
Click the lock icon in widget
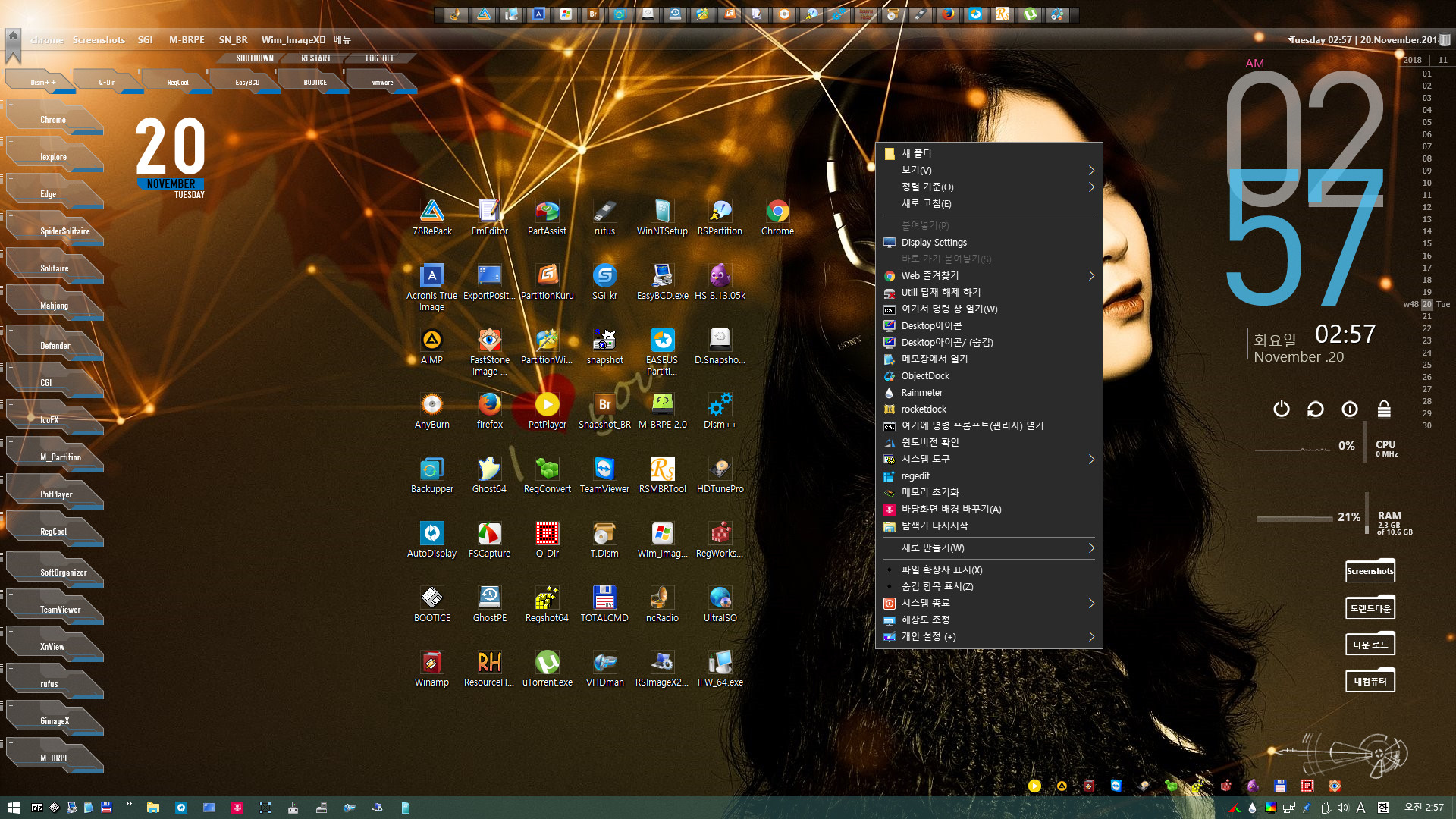(x=1384, y=409)
